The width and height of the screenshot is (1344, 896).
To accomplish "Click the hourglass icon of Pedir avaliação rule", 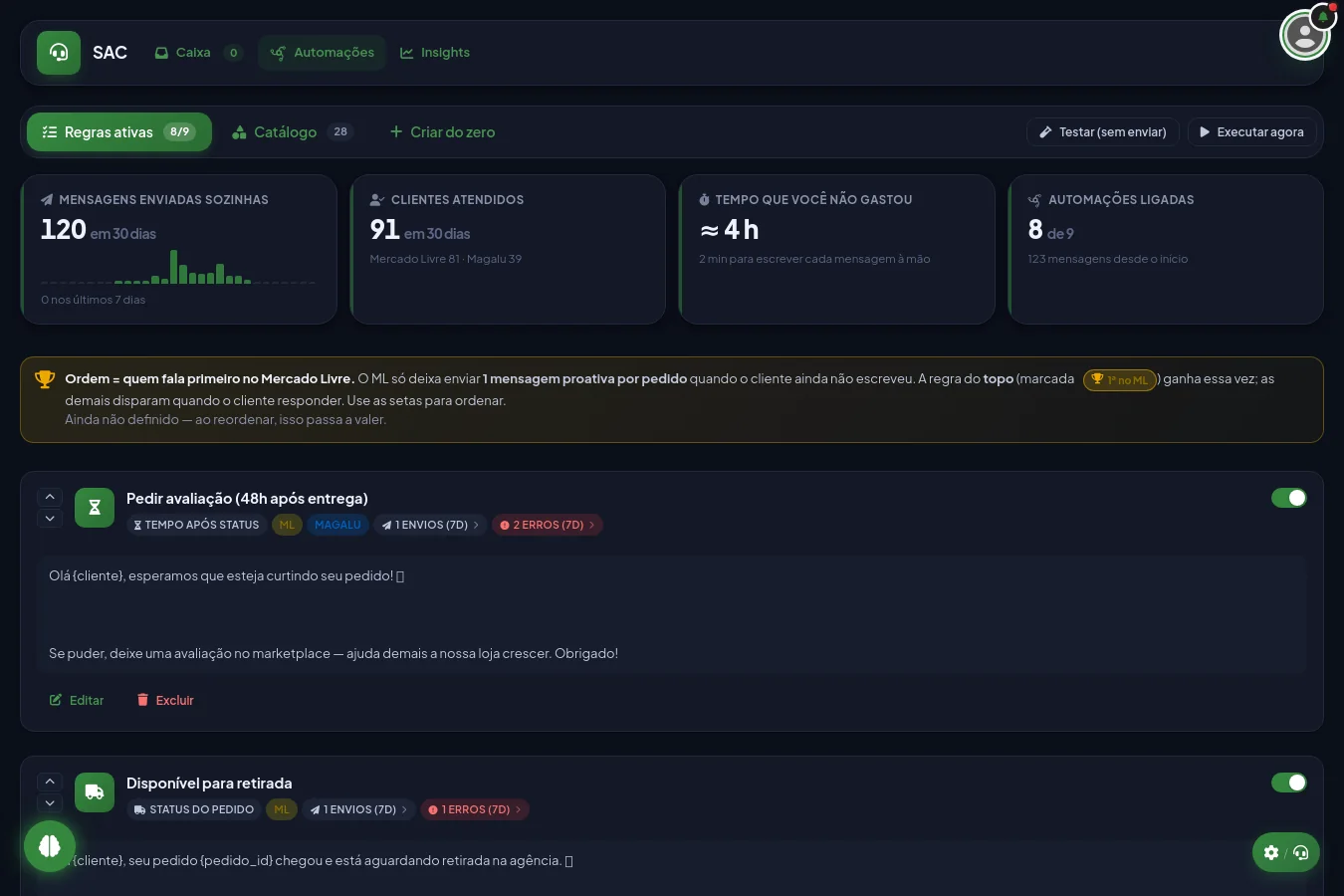I will [x=95, y=508].
